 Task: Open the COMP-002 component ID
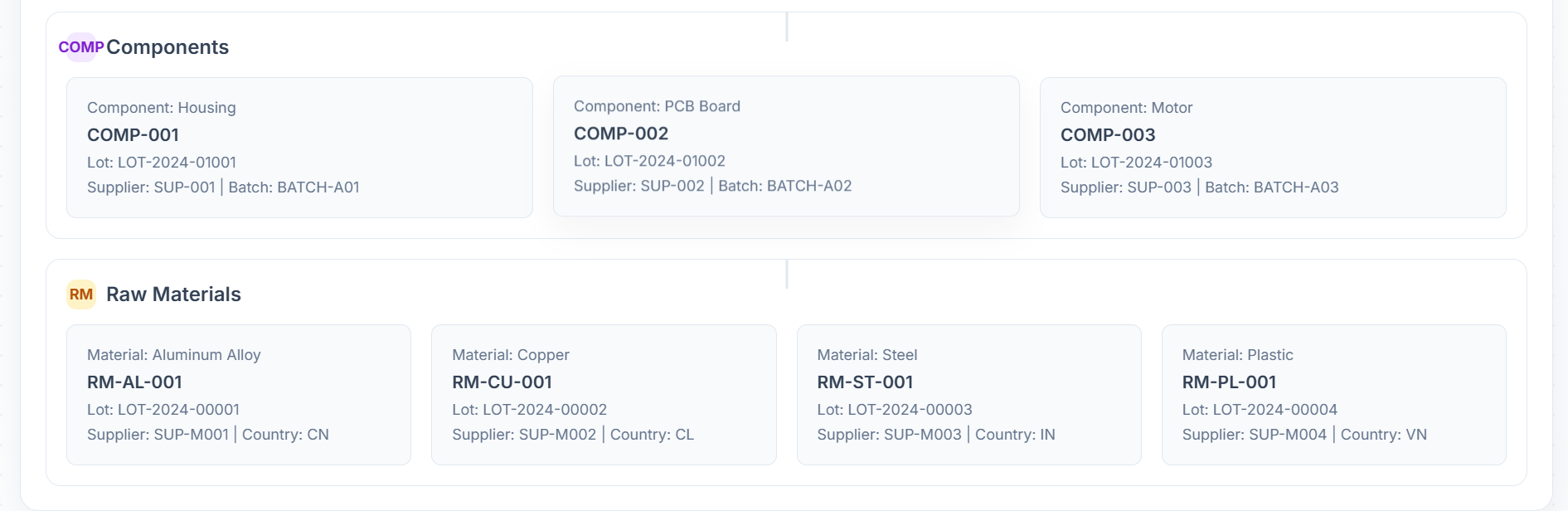[x=620, y=134]
